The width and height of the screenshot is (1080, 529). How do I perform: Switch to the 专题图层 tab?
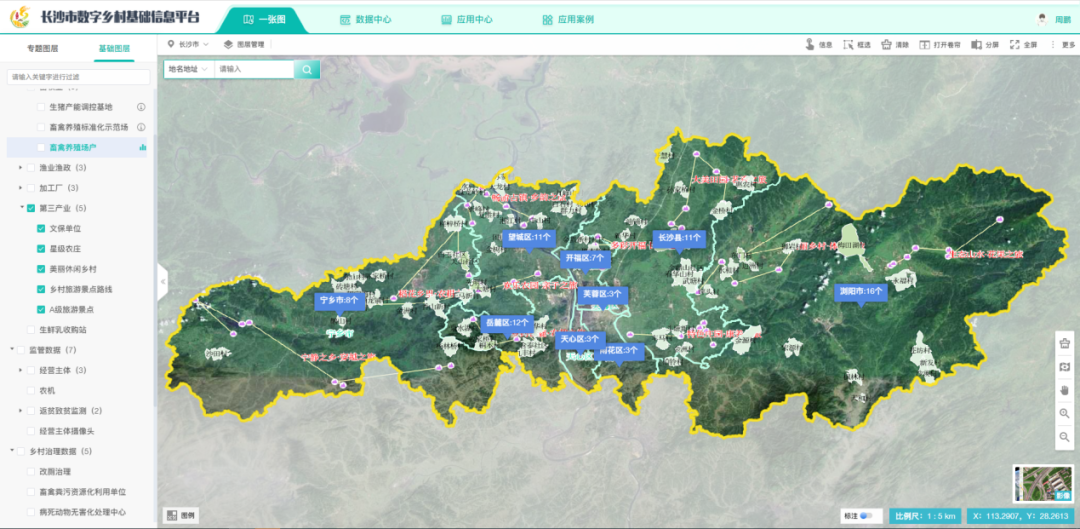pos(42,48)
